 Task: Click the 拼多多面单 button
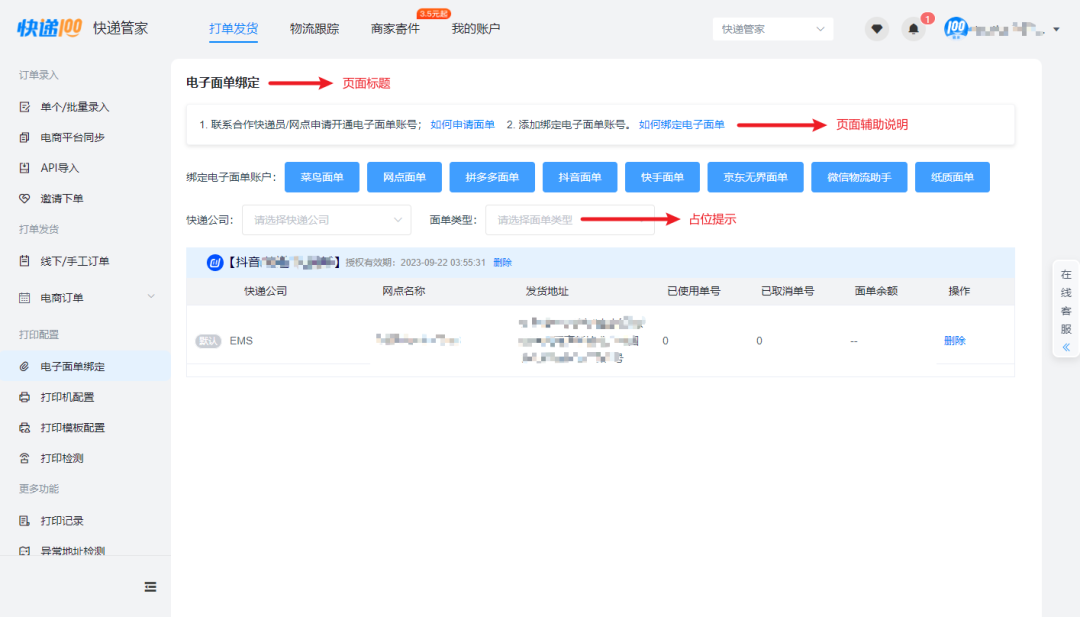492,177
